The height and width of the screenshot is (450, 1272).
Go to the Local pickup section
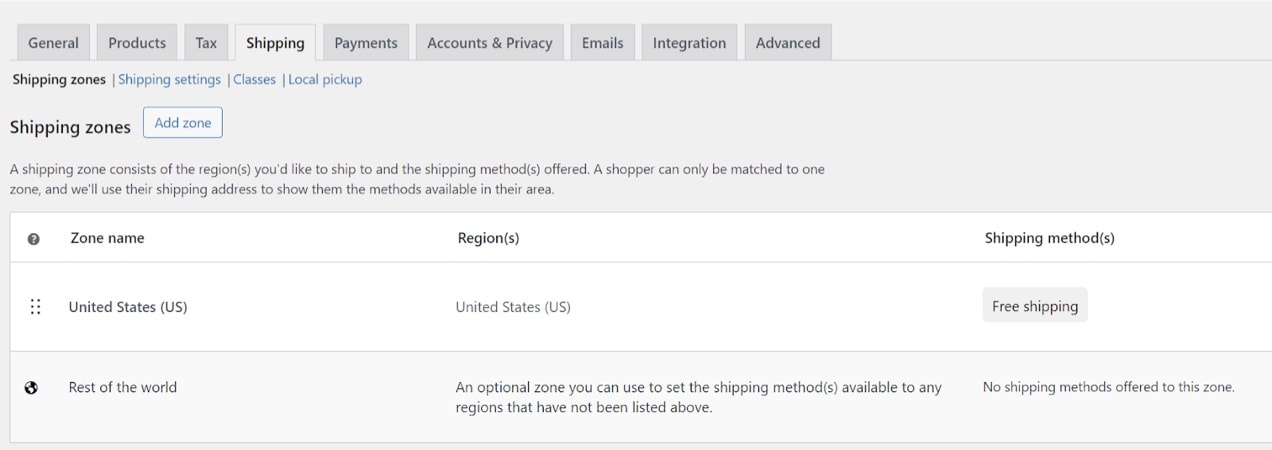coord(325,79)
